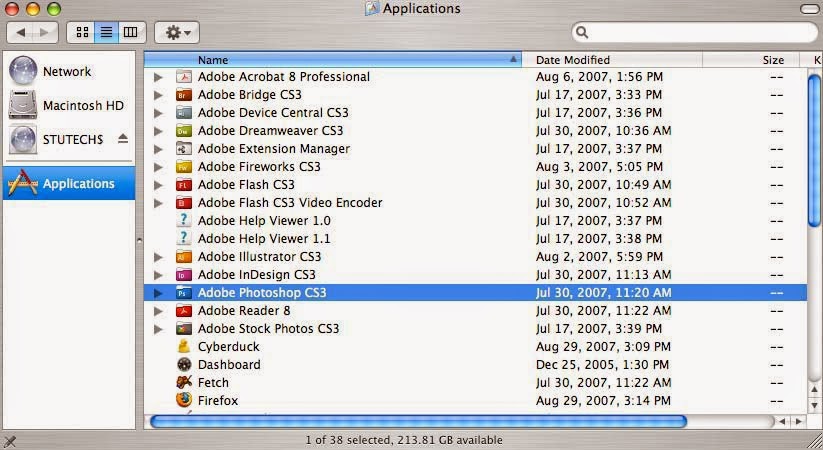The height and width of the screenshot is (450, 823).
Task: Expand the Adobe Fireworks CS3 folder
Action: (158, 167)
